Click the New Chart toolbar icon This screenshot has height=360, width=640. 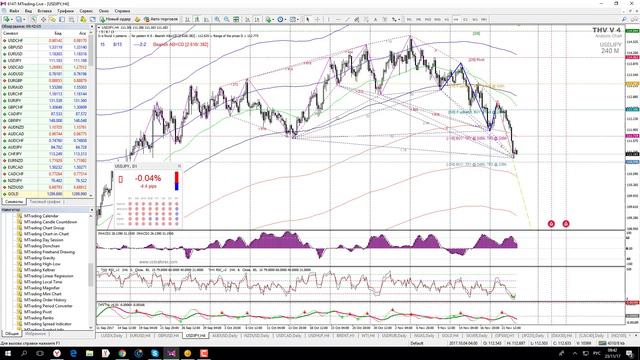[7, 19]
